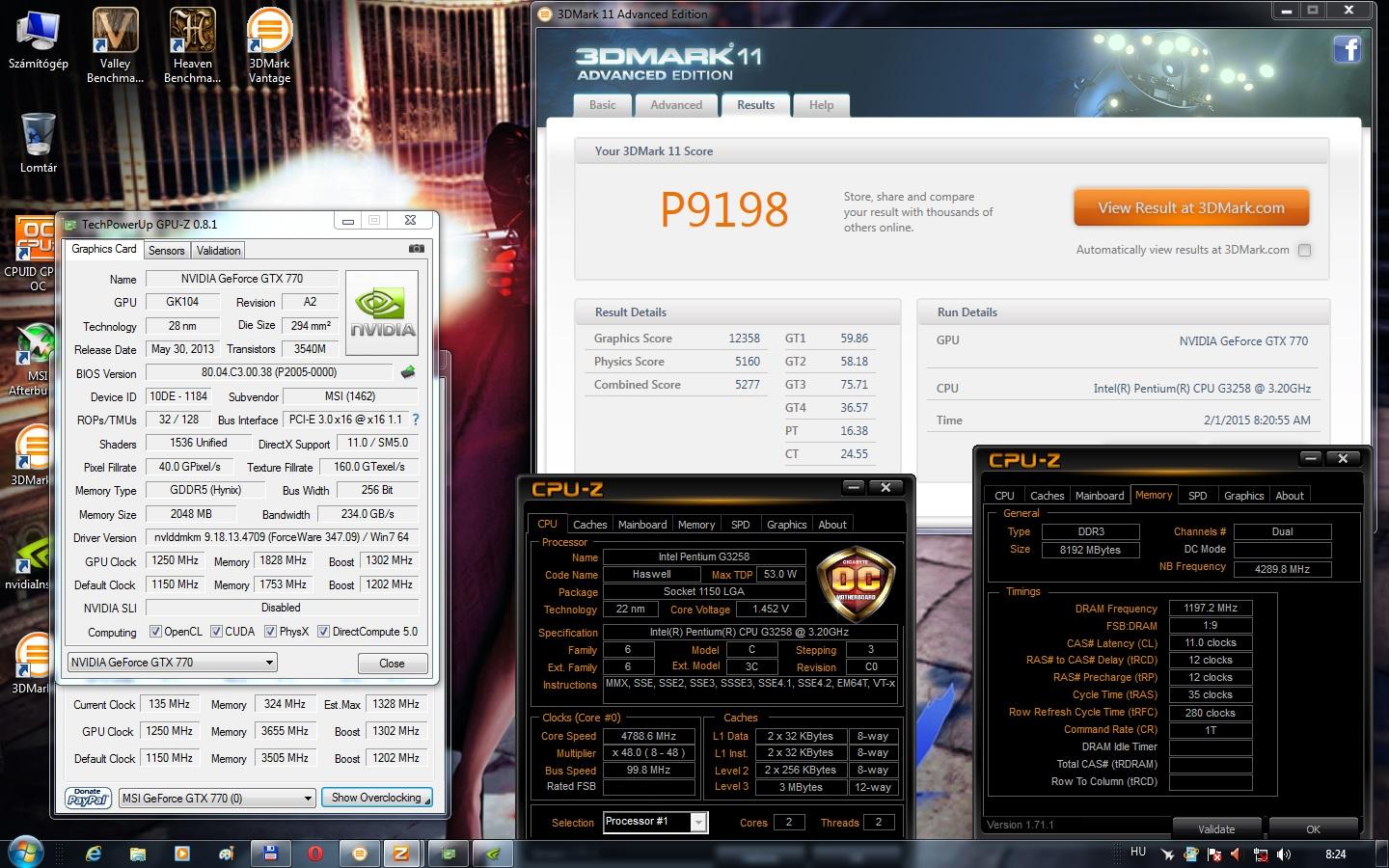1389x868 pixels.
Task: Click the DRAM Frequency 1197.2 MHz value
Action: (x=1210, y=609)
